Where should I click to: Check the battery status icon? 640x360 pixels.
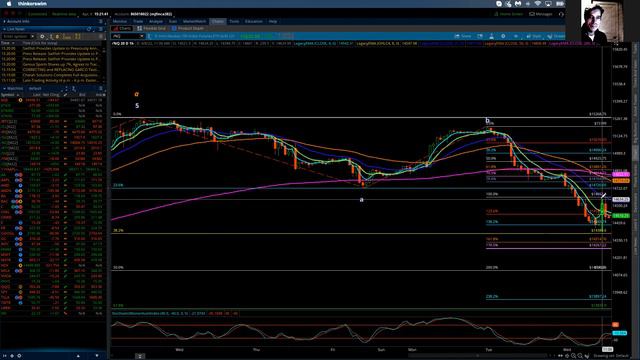coord(560,4)
